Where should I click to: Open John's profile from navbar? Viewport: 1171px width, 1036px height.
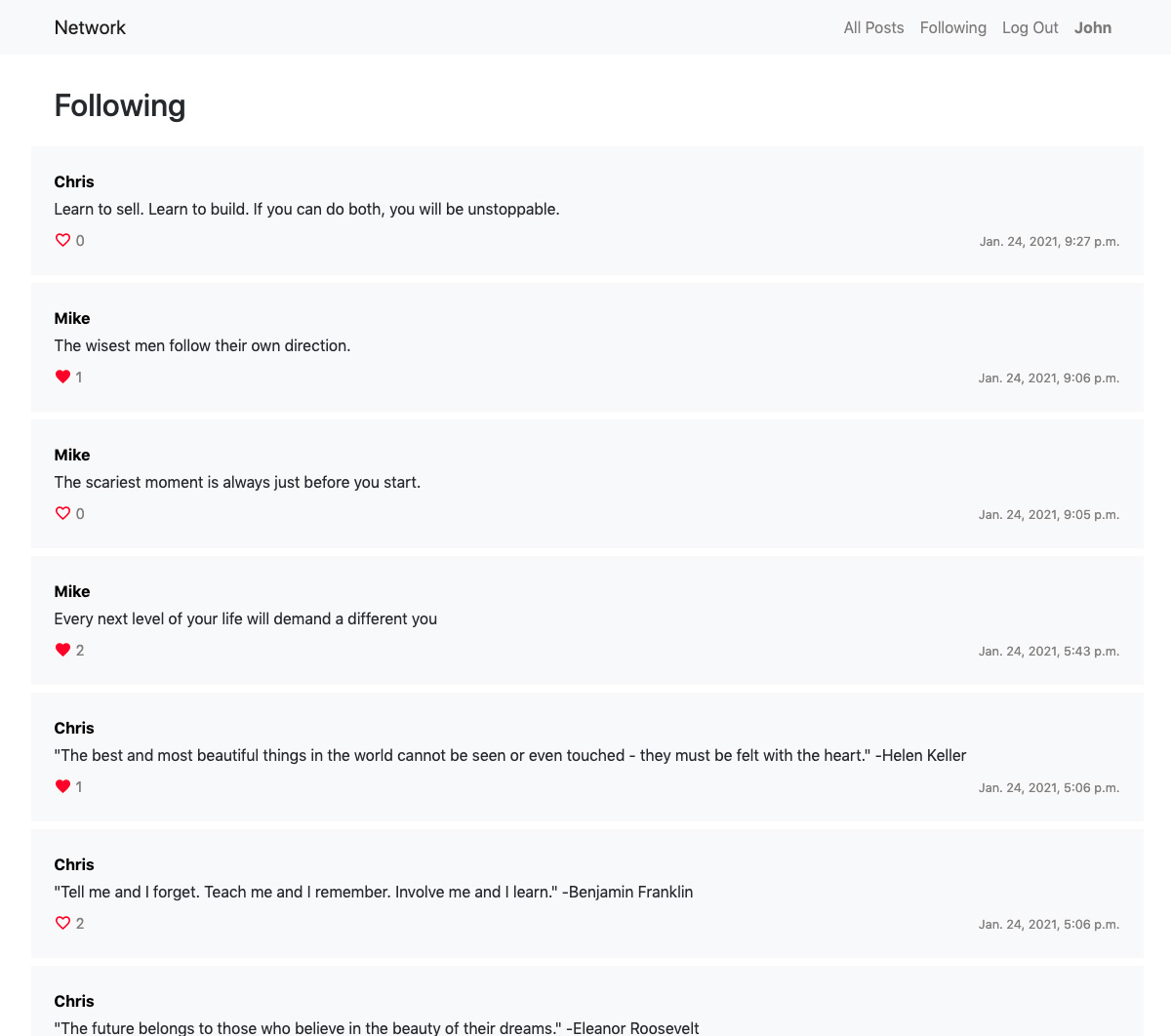[x=1093, y=27]
